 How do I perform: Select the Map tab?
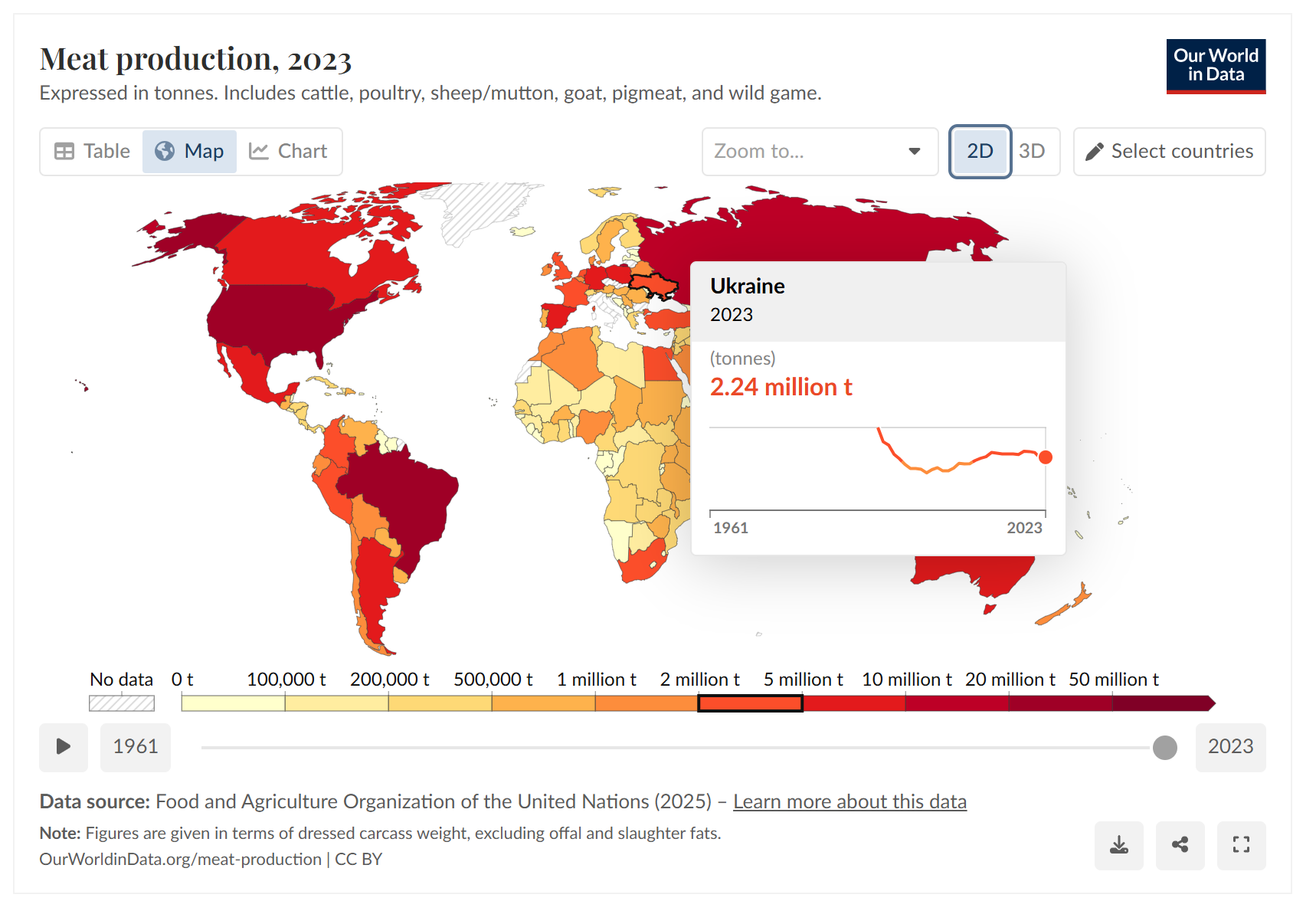click(x=189, y=152)
